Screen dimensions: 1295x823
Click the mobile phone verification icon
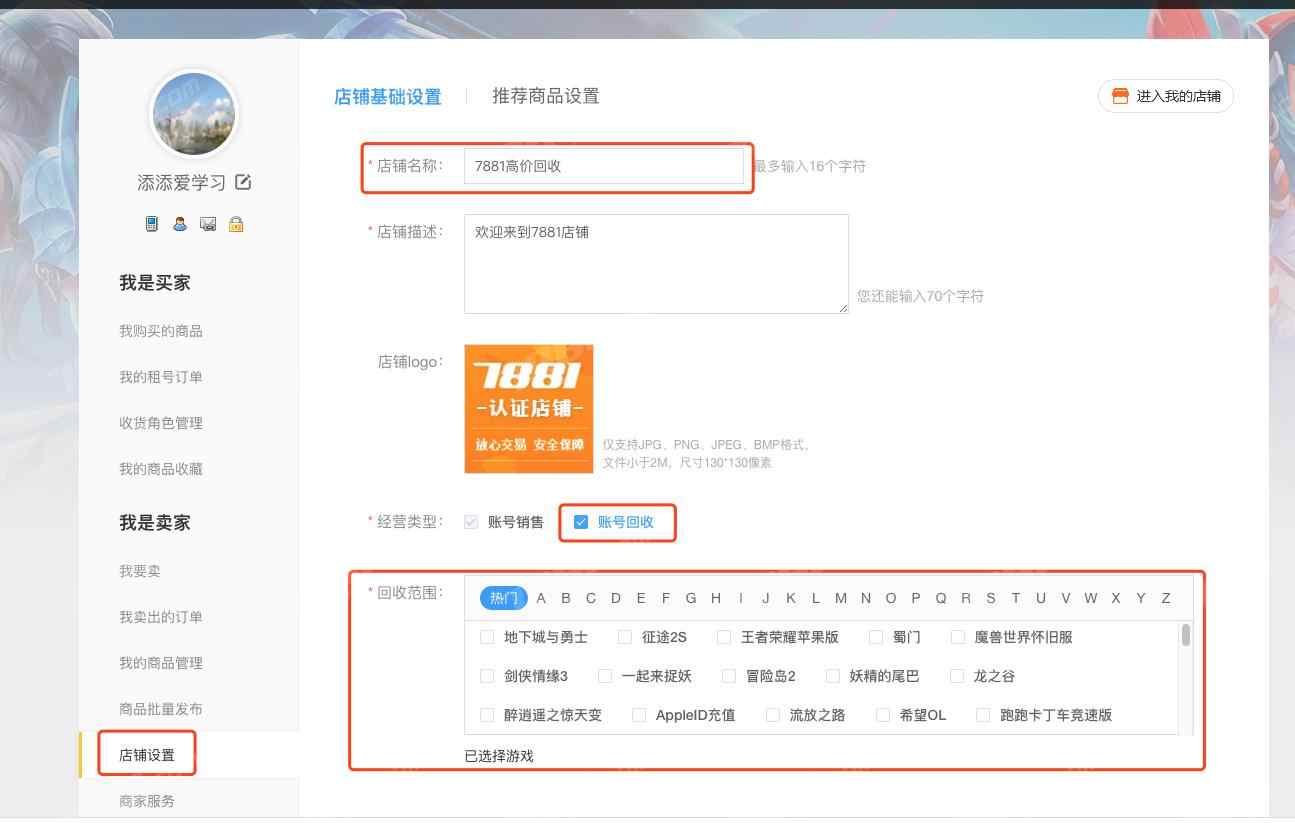pyautogui.click(x=152, y=224)
